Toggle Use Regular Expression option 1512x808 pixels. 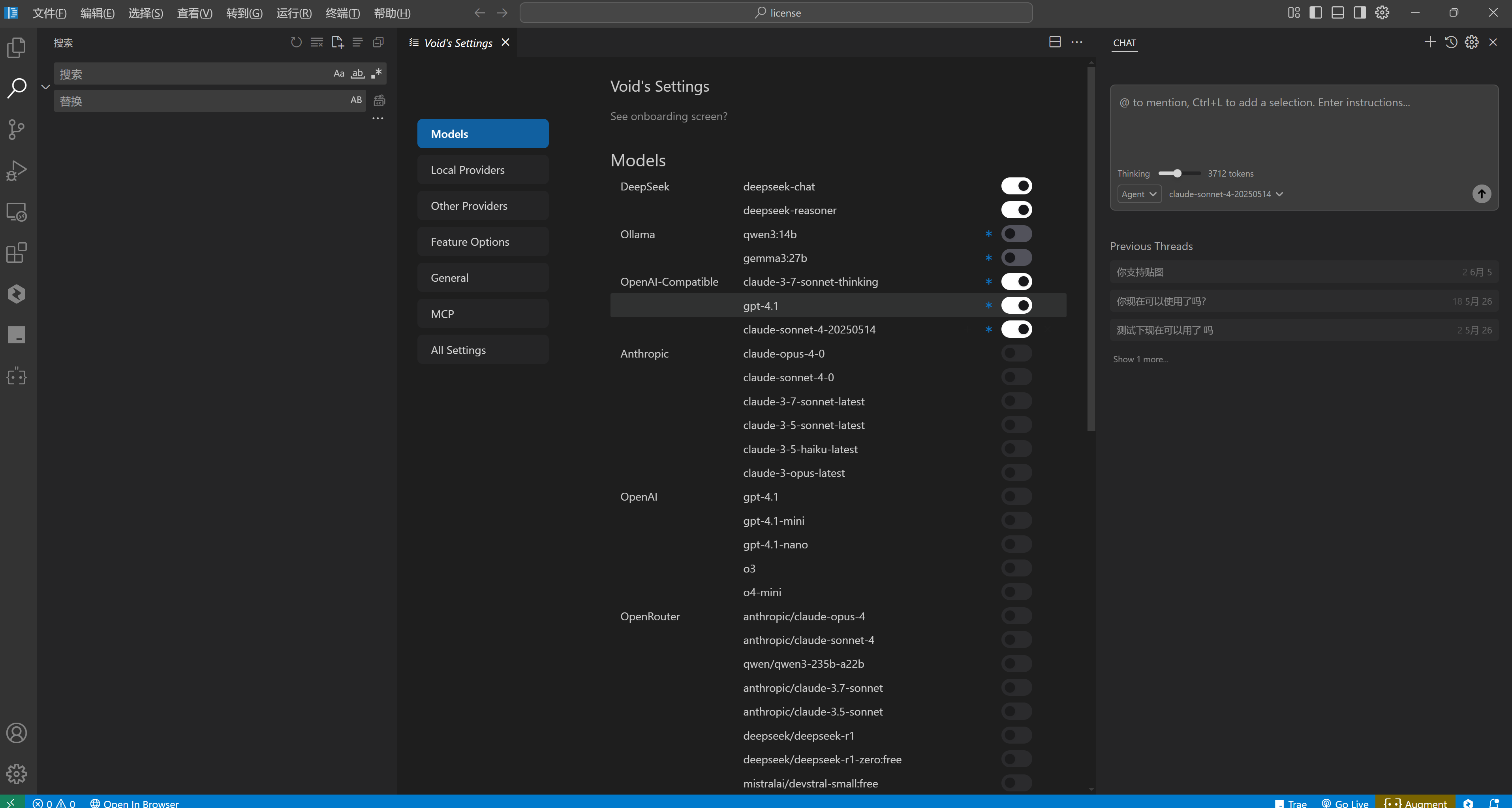[376, 73]
